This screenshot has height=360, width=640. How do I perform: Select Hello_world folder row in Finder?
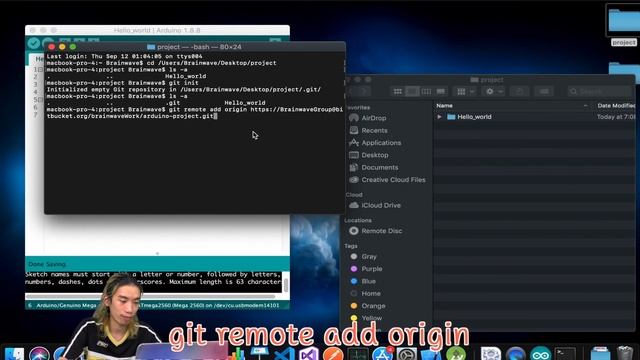point(535,117)
